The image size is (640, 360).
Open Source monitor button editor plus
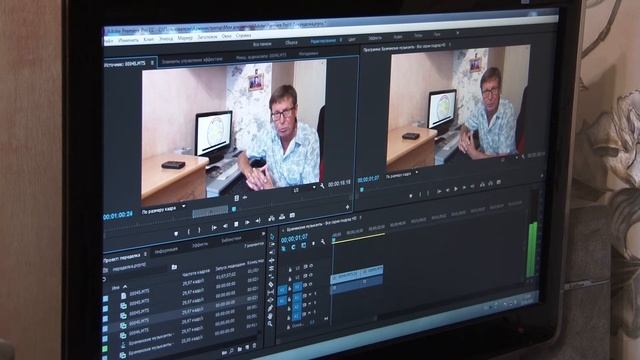click(x=347, y=207)
